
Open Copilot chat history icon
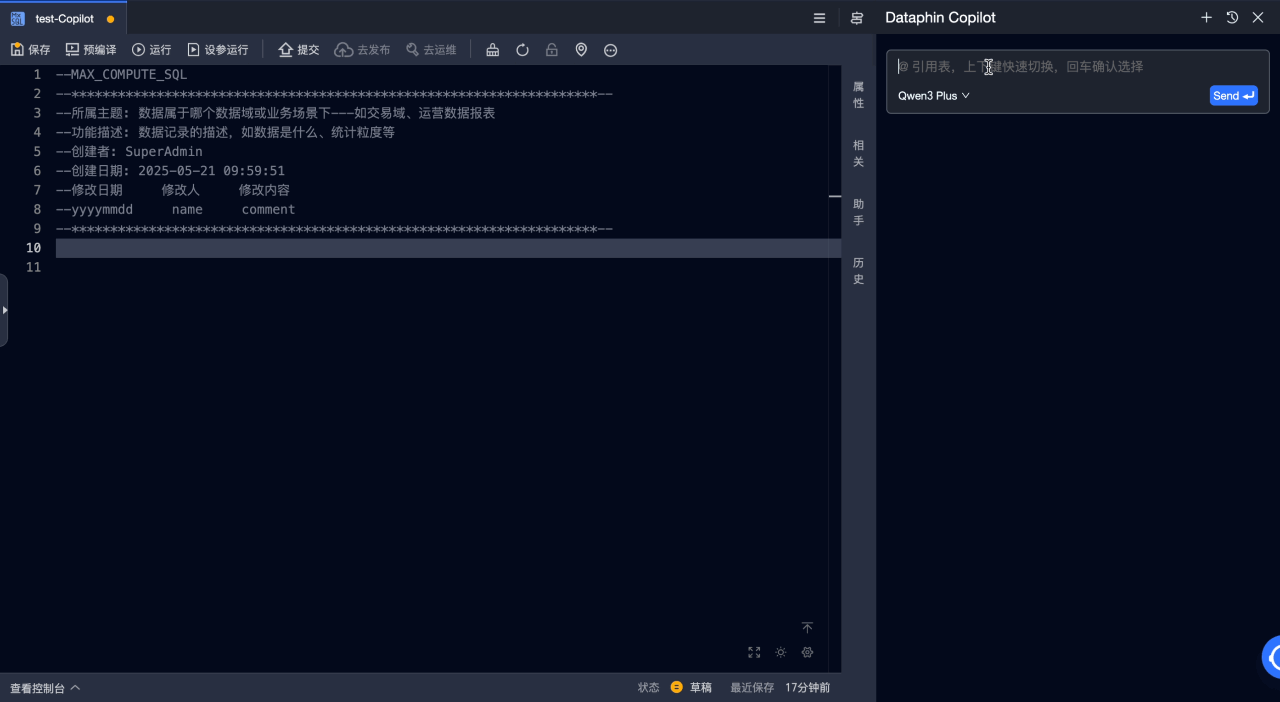[1232, 17]
